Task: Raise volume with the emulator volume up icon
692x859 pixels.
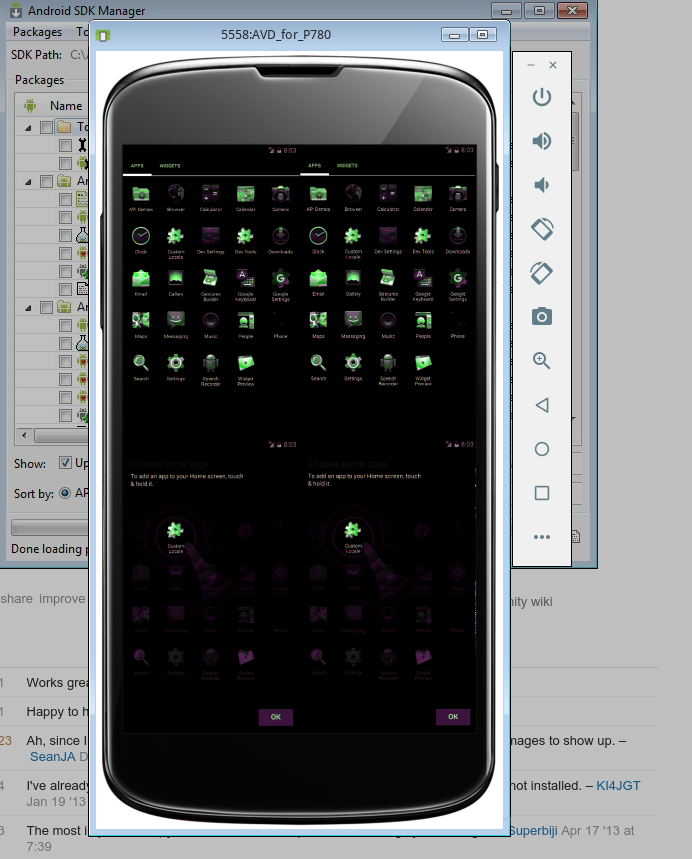Action: tap(541, 141)
